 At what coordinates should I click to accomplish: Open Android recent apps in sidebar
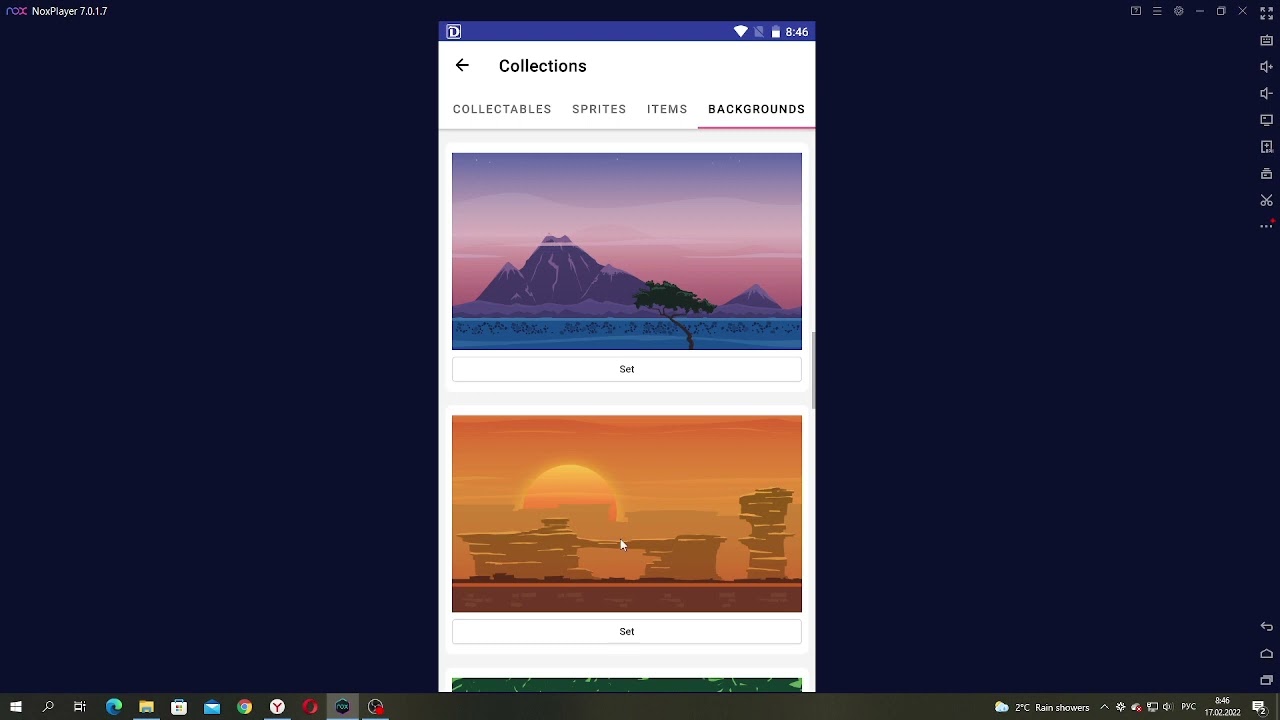click(1266, 680)
